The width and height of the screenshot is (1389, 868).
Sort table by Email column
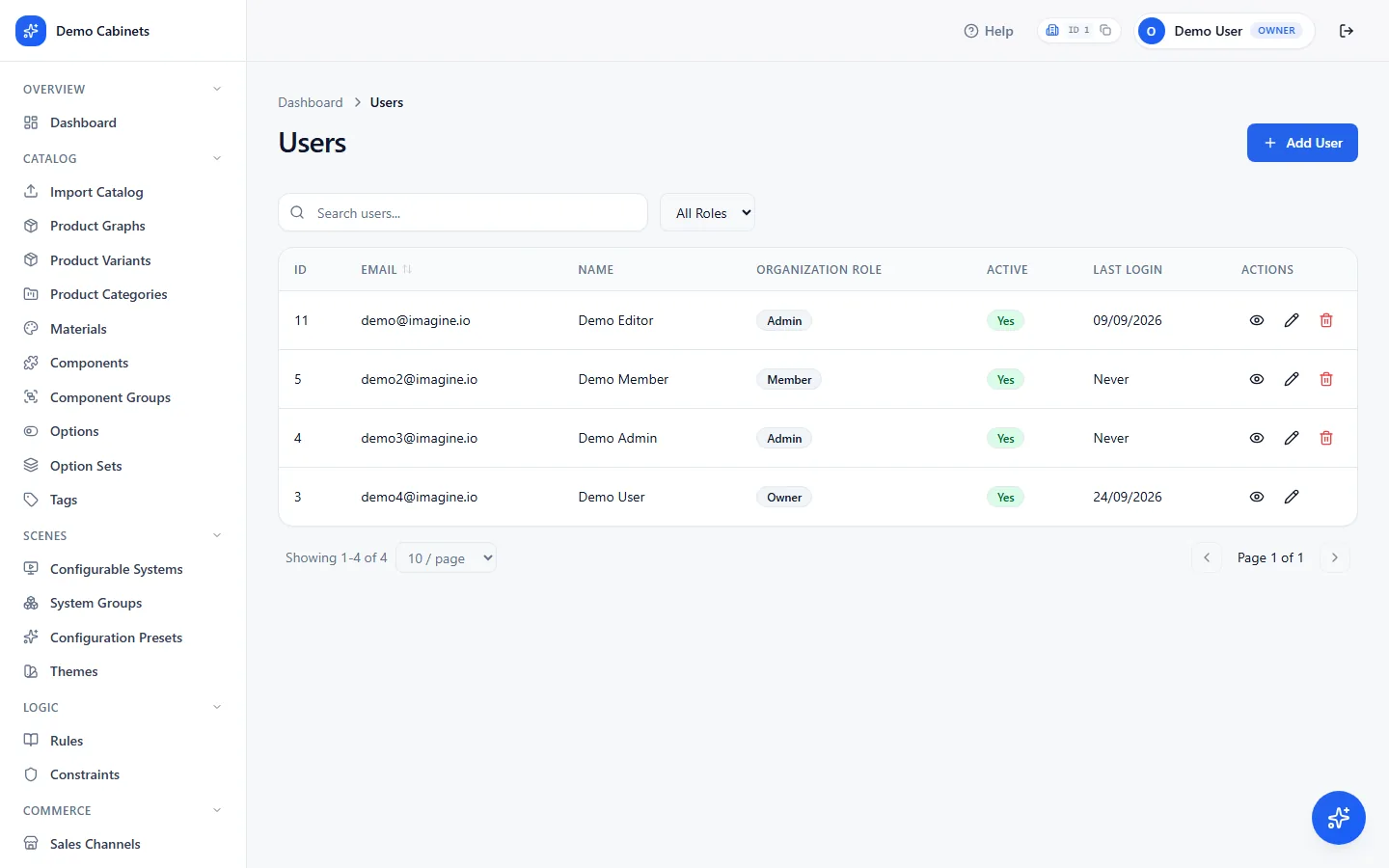tap(386, 270)
